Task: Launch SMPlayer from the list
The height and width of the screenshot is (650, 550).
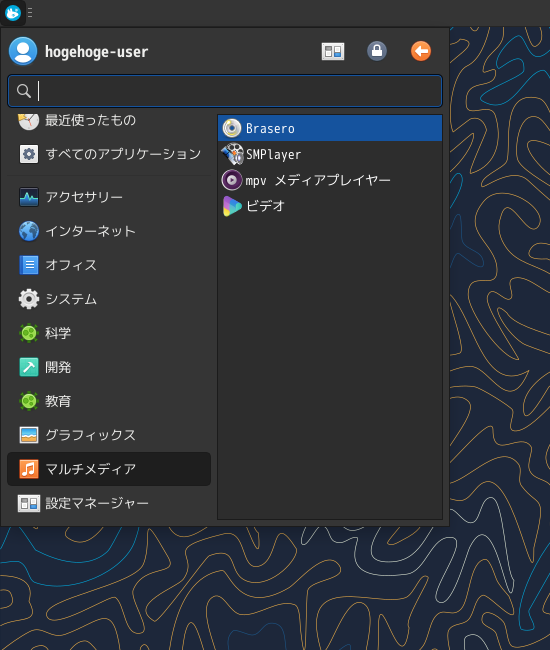Action: tap(330, 154)
